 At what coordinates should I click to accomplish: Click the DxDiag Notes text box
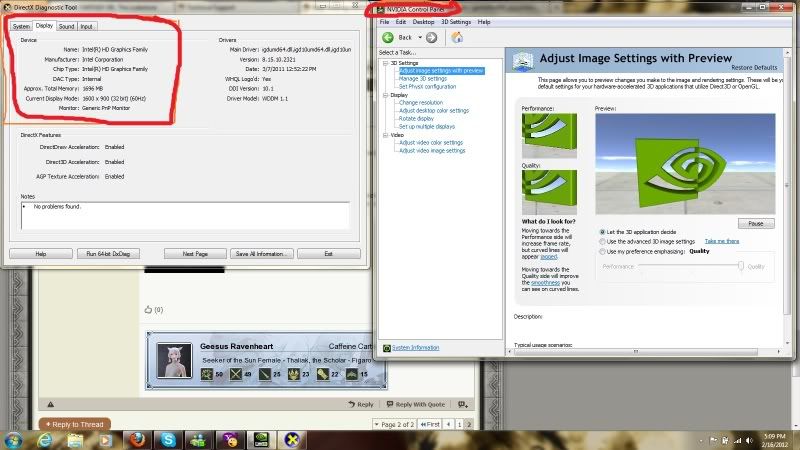click(185, 216)
